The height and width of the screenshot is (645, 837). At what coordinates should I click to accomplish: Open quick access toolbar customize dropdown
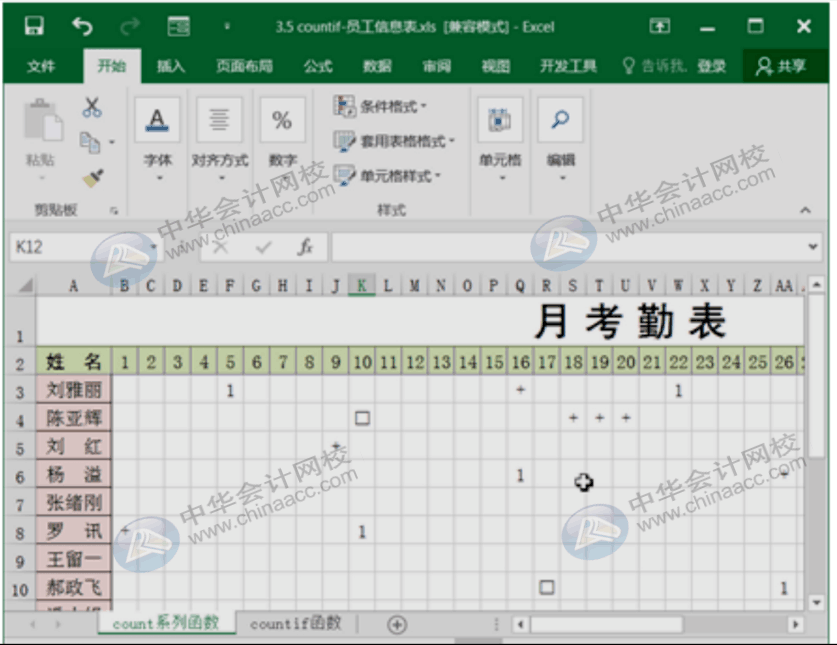click(227, 26)
